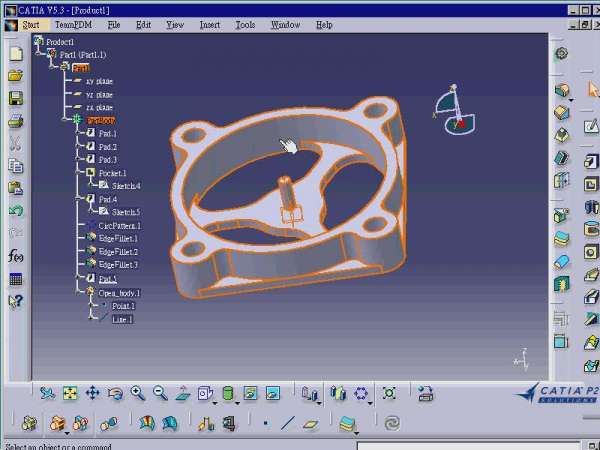Open the Window menu
Viewport: 600px width, 450px height.
click(x=285, y=25)
